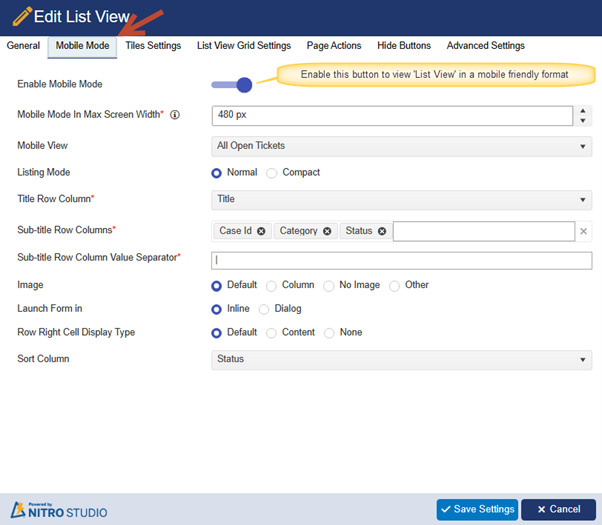
Task: Increase the max screen width with up arrow
Action: pyautogui.click(x=584, y=109)
